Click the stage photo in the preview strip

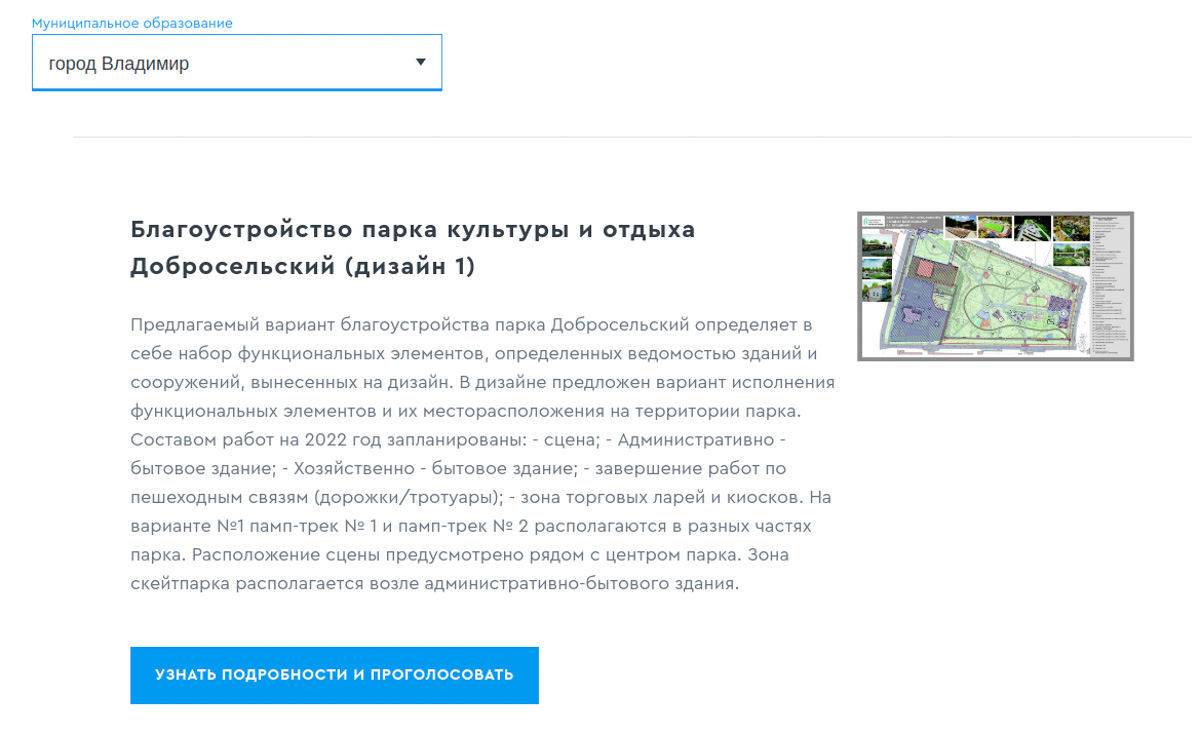(x=958, y=226)
